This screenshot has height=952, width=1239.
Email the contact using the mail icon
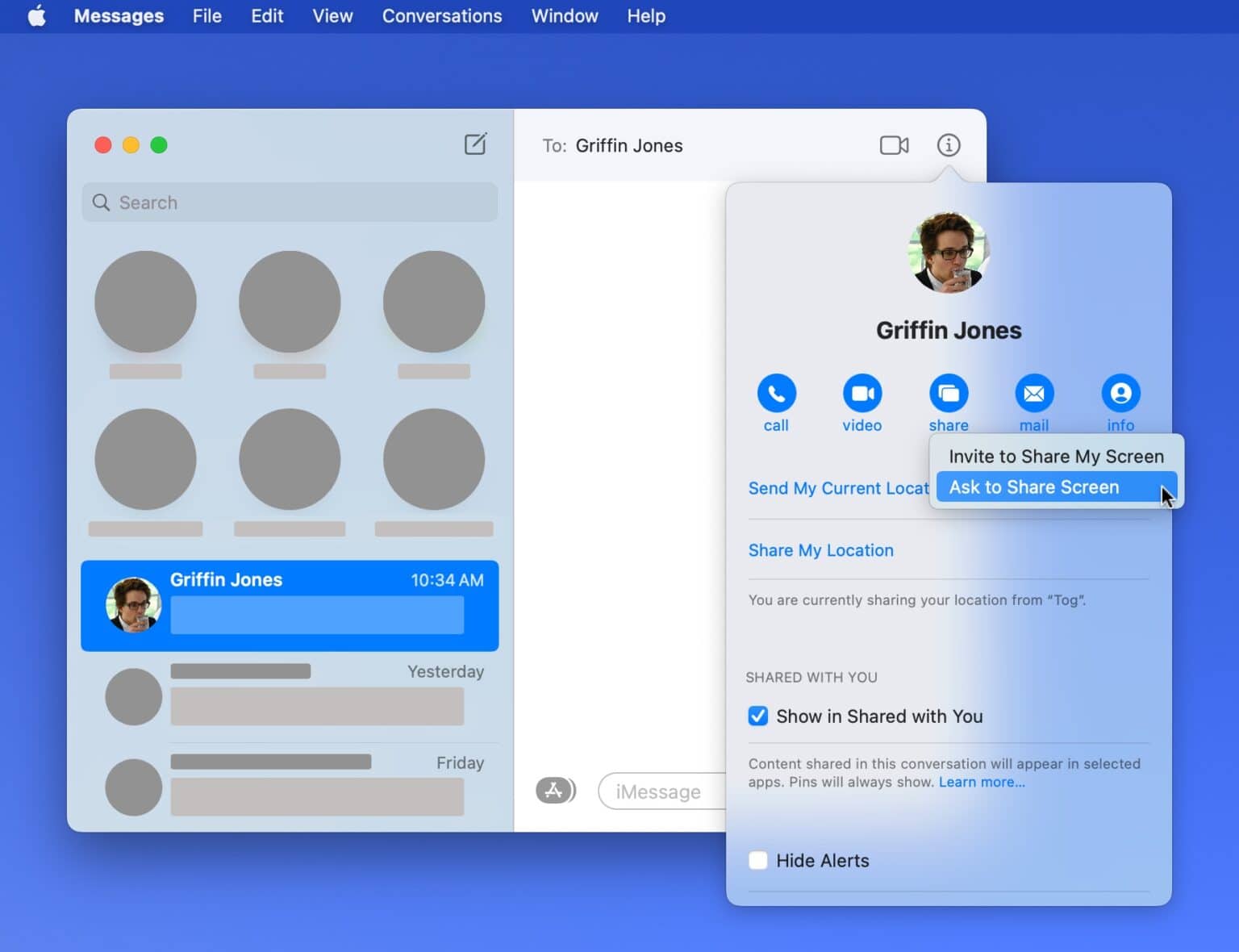tap(1033, 394)
